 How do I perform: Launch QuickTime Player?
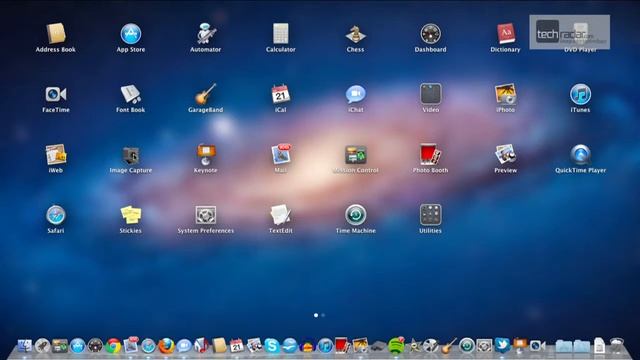coord(580,155)
